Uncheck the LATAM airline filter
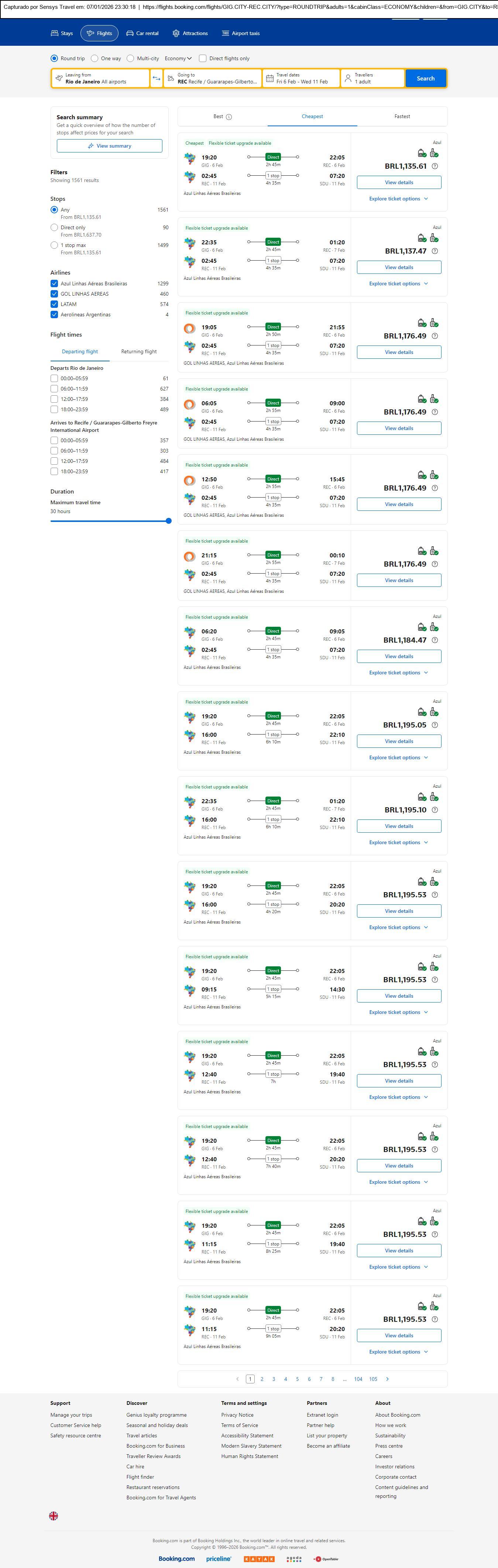Image resolution: width=498 pixels, height=1568 pixels. 54,305
